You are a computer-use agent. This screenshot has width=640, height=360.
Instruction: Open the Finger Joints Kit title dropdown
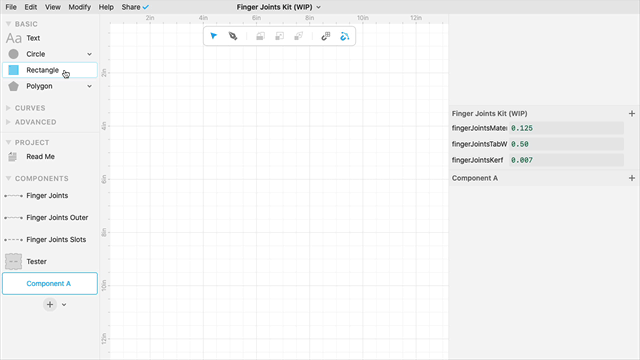[319, 7]
